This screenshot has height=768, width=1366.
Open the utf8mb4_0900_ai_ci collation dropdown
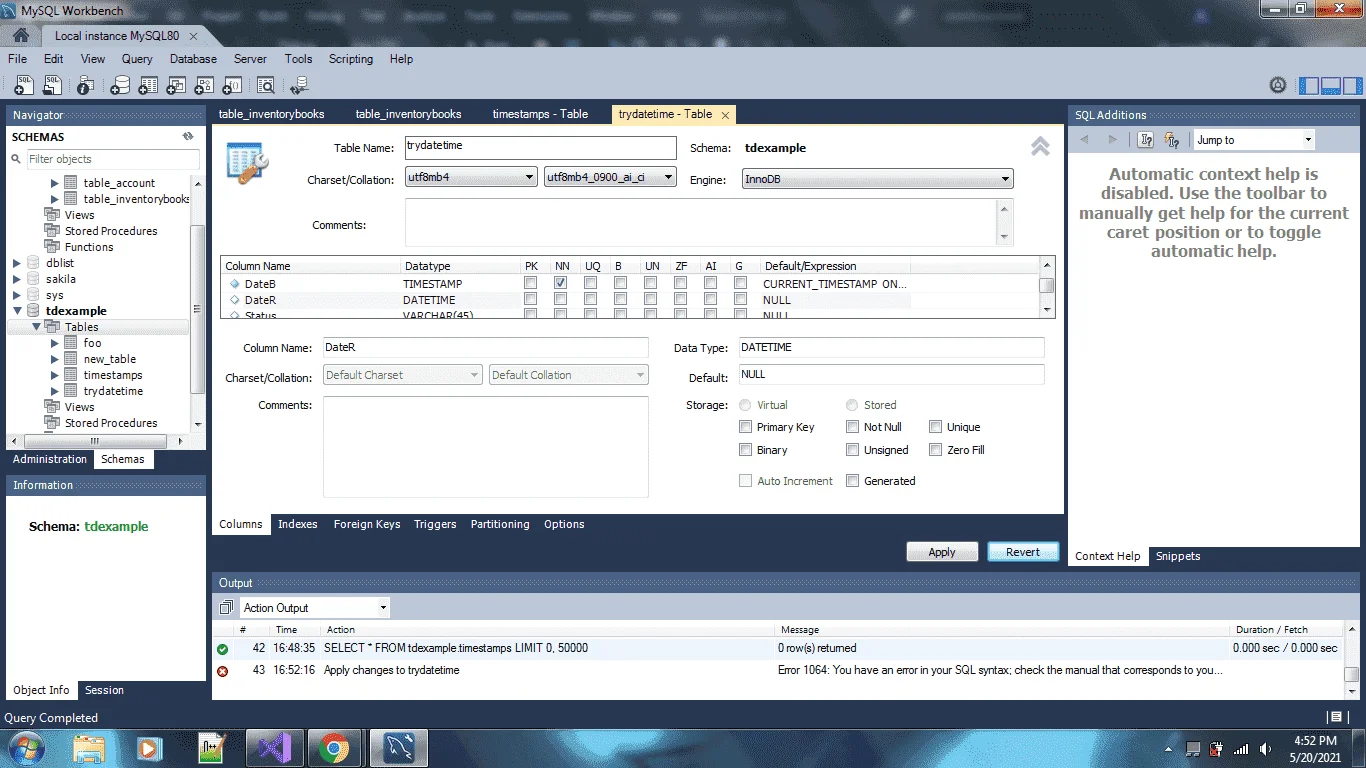pos(610,178)
